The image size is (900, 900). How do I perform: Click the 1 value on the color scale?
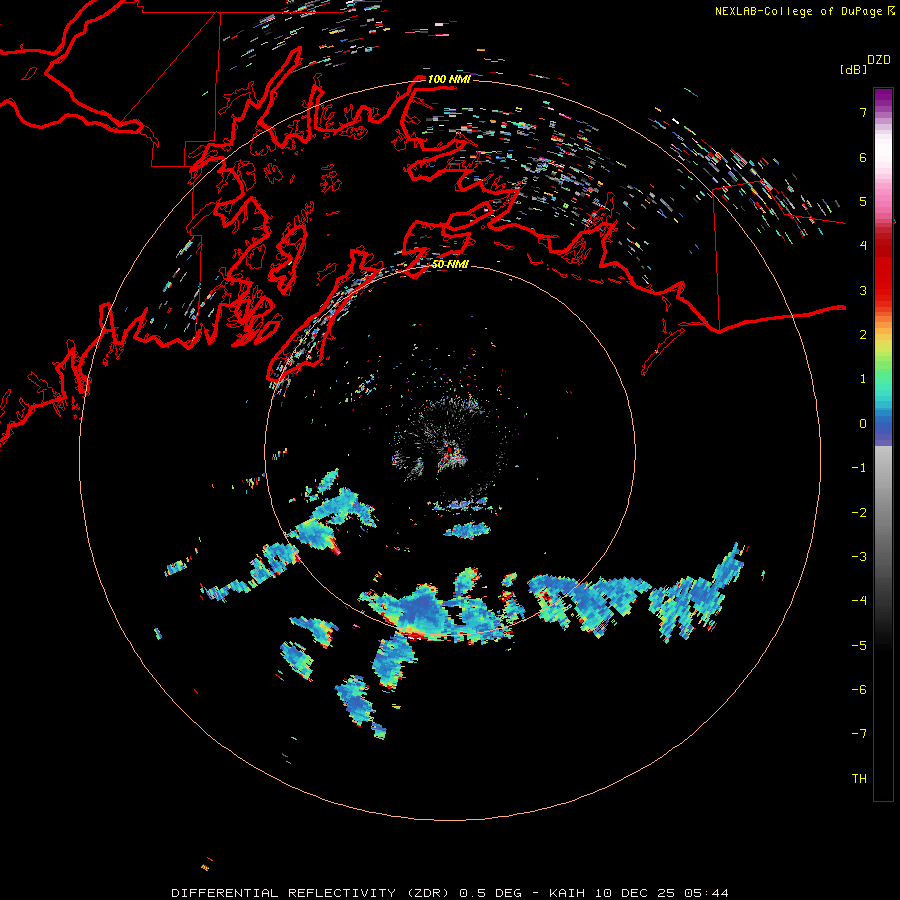click(863, 379)
